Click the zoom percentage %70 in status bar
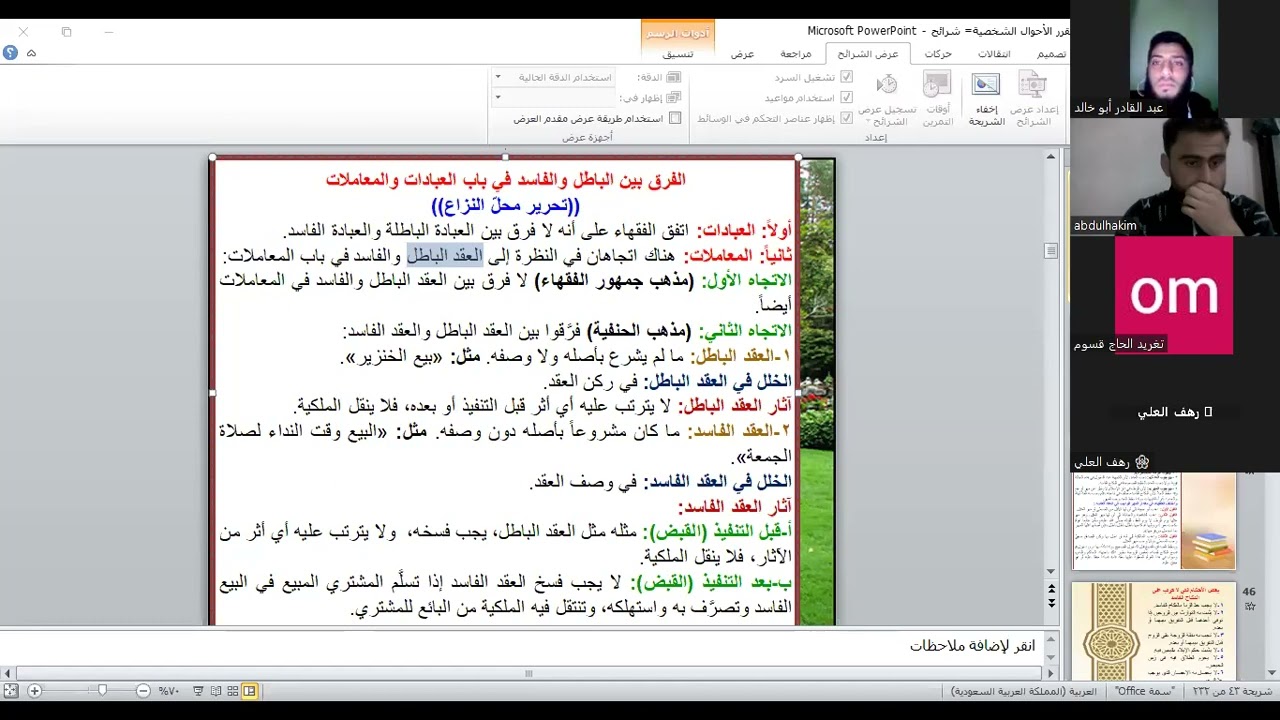This screenshot has width=1280, height=720. click(168, 691)
